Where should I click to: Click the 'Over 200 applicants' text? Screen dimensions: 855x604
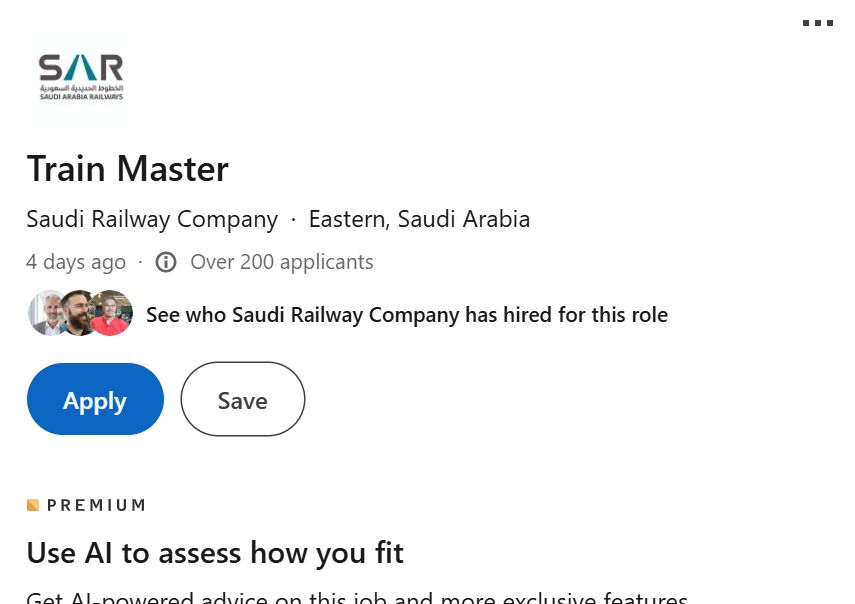click(281, 262)
